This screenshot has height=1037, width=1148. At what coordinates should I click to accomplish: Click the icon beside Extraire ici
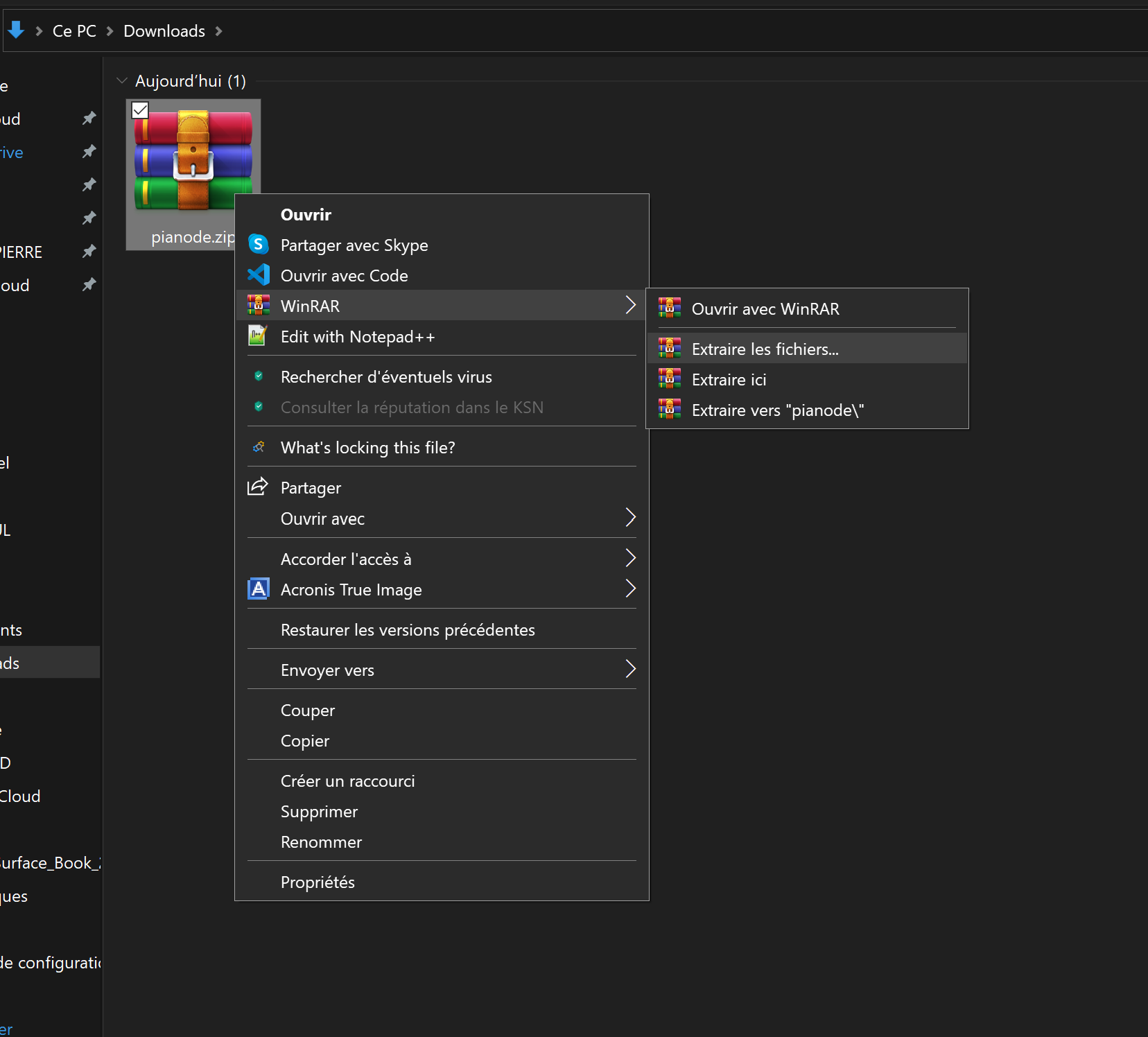(670, 379)
